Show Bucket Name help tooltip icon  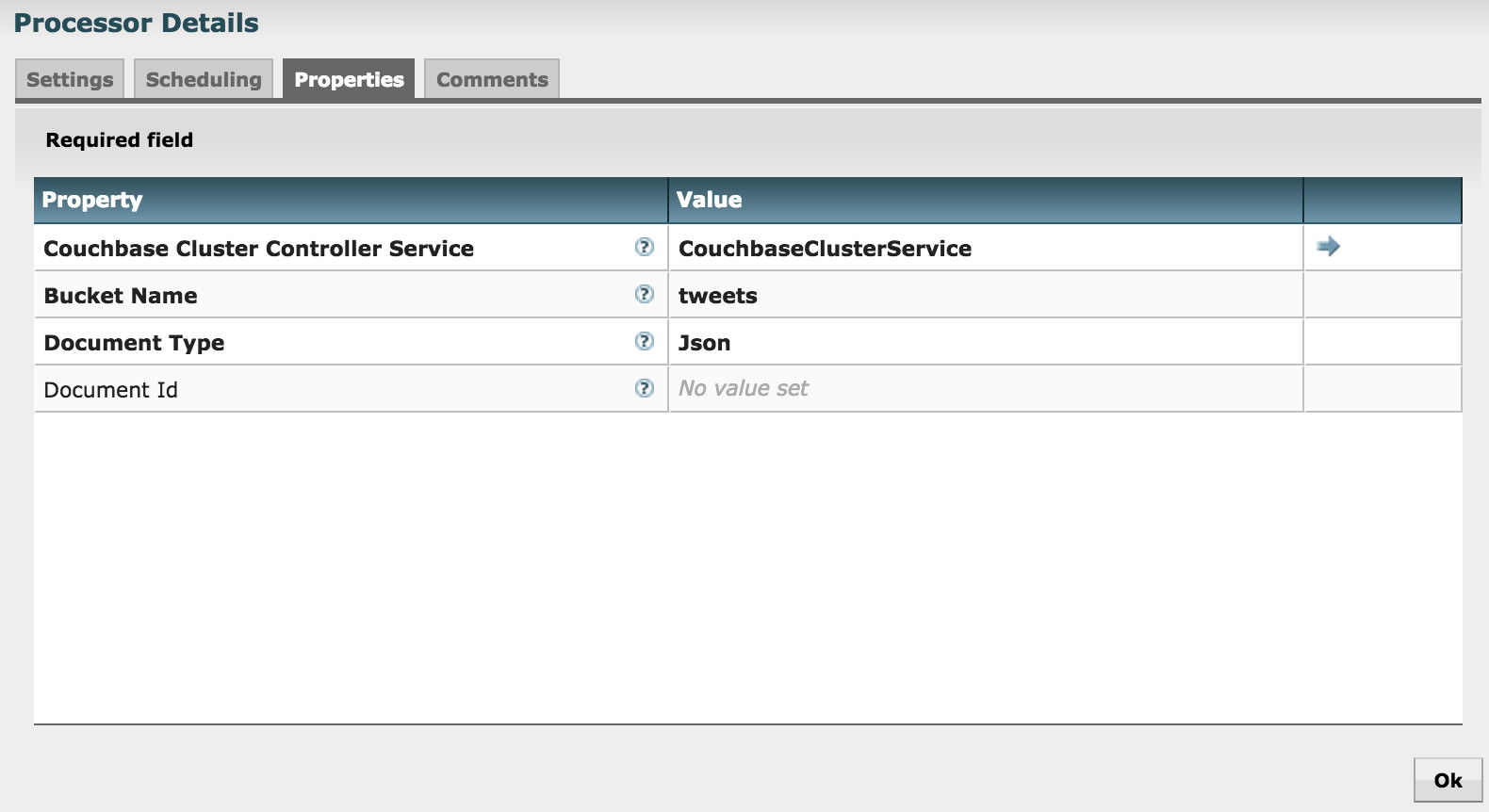tap(645, 294)
